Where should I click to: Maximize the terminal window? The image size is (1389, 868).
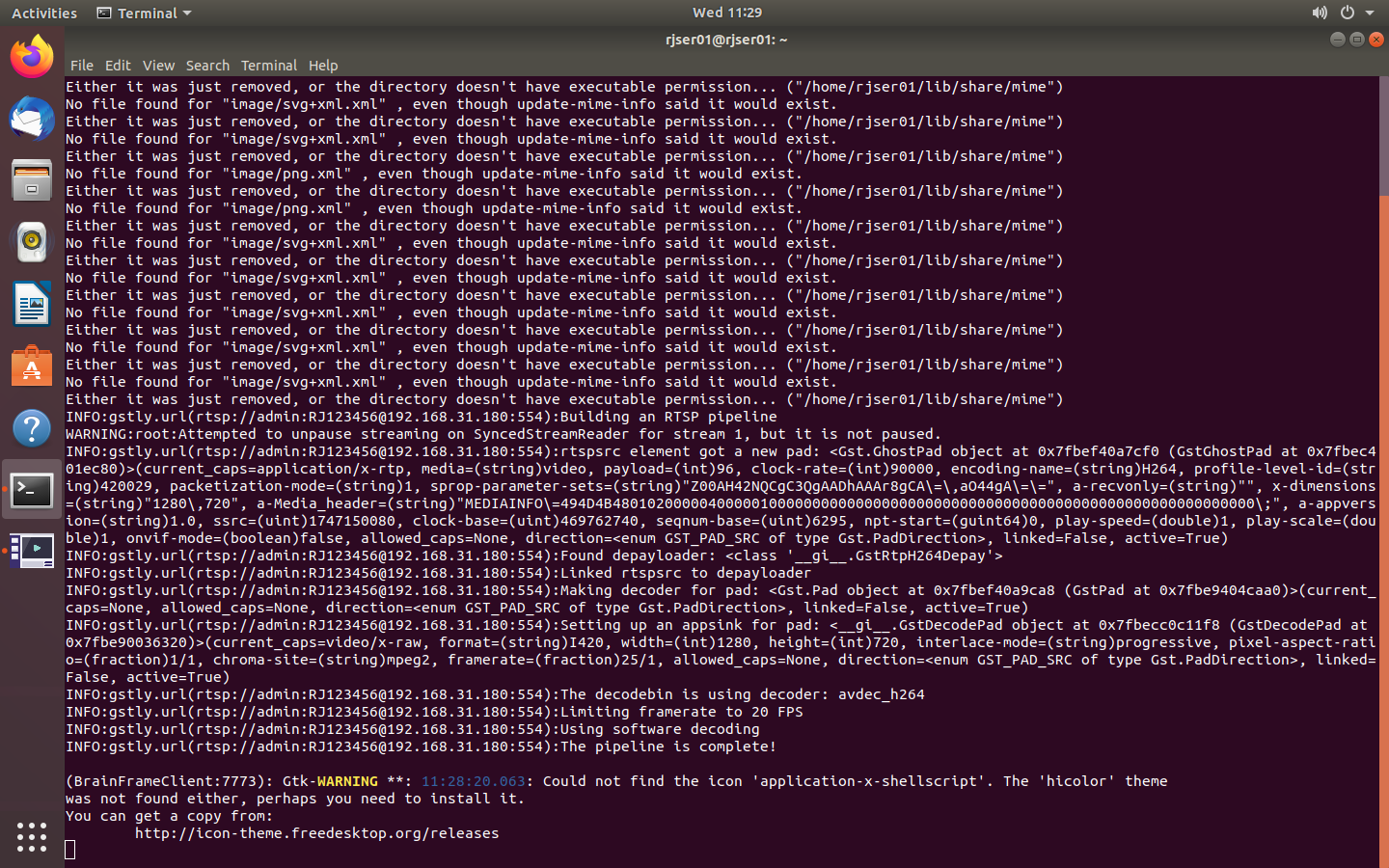1357,40
